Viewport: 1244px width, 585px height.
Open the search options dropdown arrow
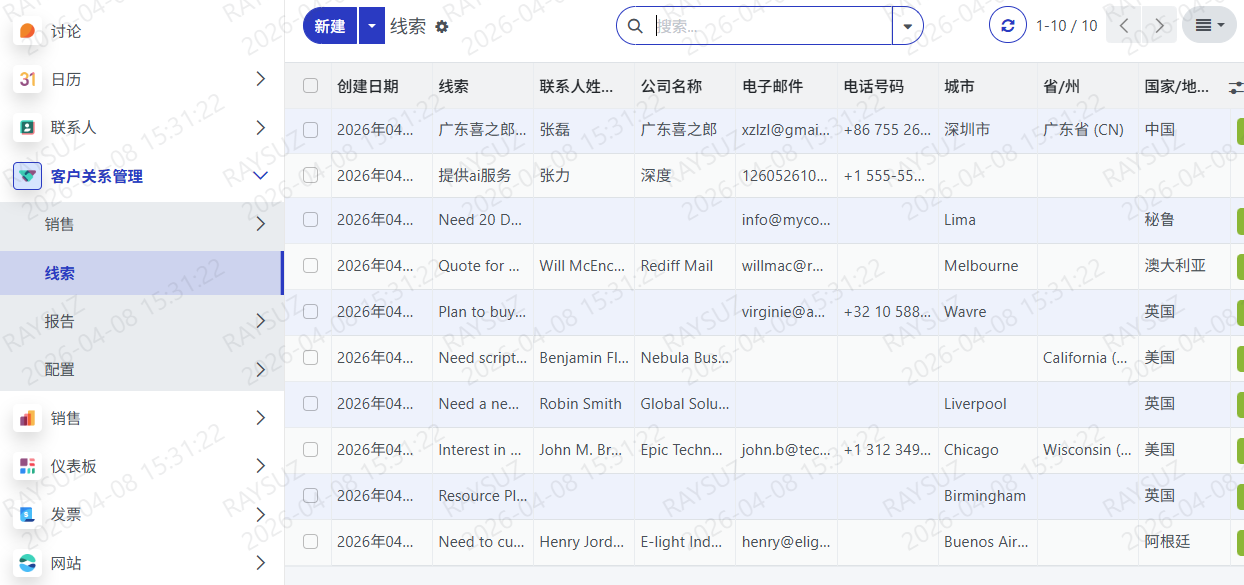tap(907, 26)
